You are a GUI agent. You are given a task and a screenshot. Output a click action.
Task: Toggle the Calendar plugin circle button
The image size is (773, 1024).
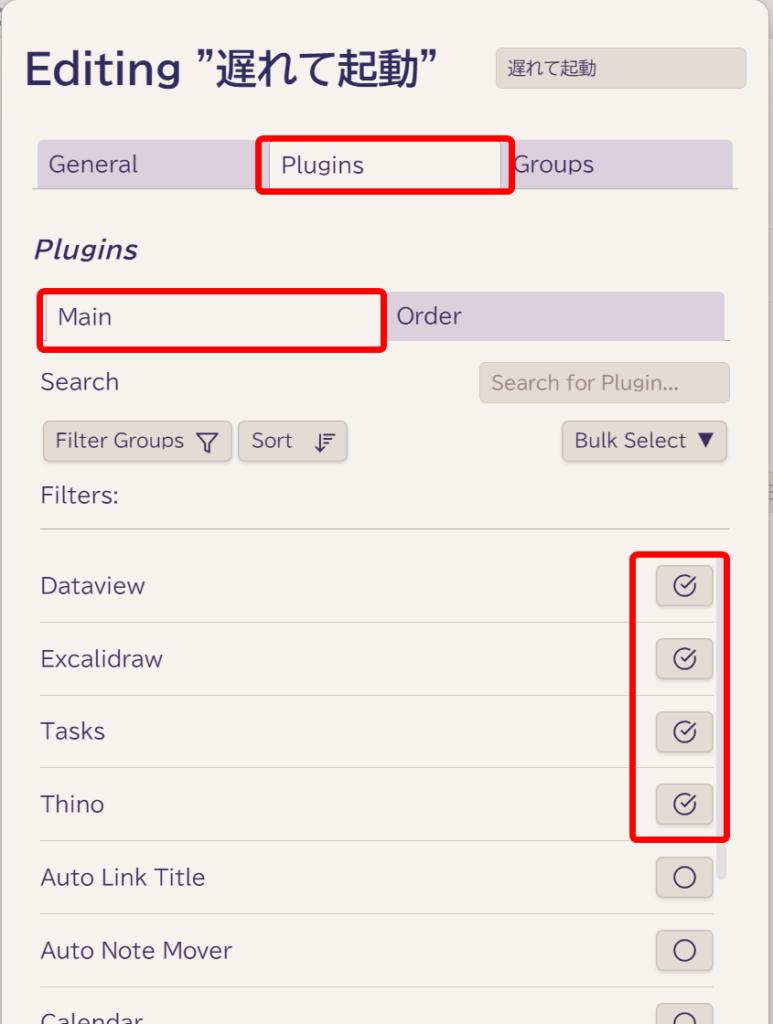point(684,1014)
